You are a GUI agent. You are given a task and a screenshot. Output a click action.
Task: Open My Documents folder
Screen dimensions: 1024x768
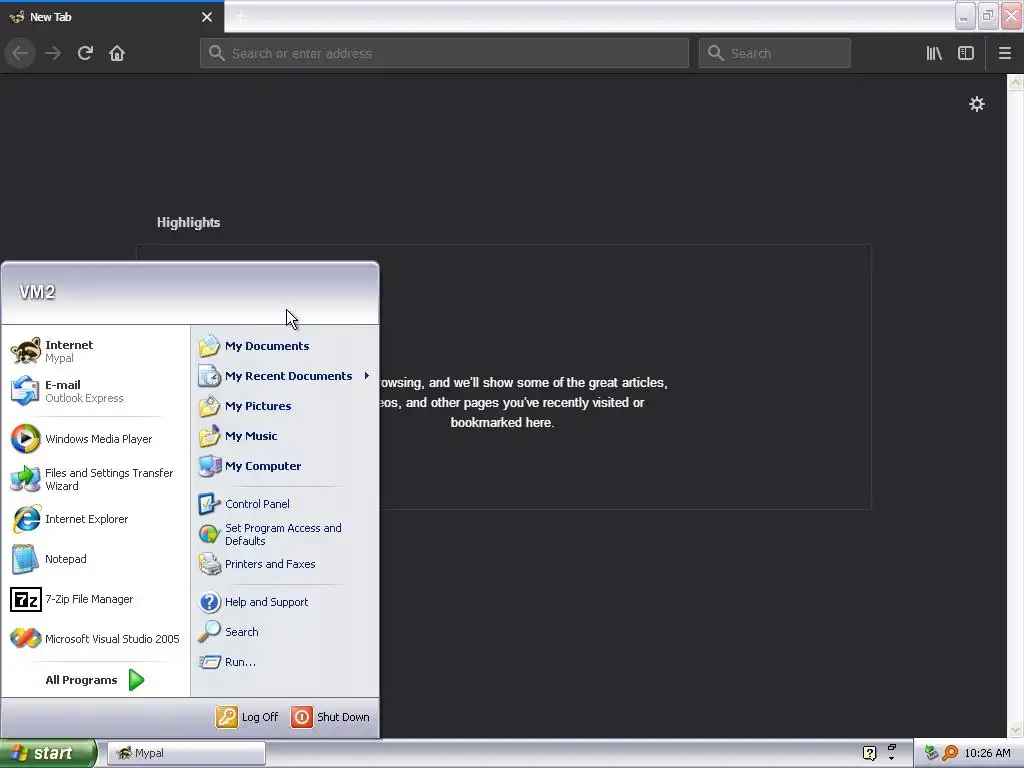285,346
